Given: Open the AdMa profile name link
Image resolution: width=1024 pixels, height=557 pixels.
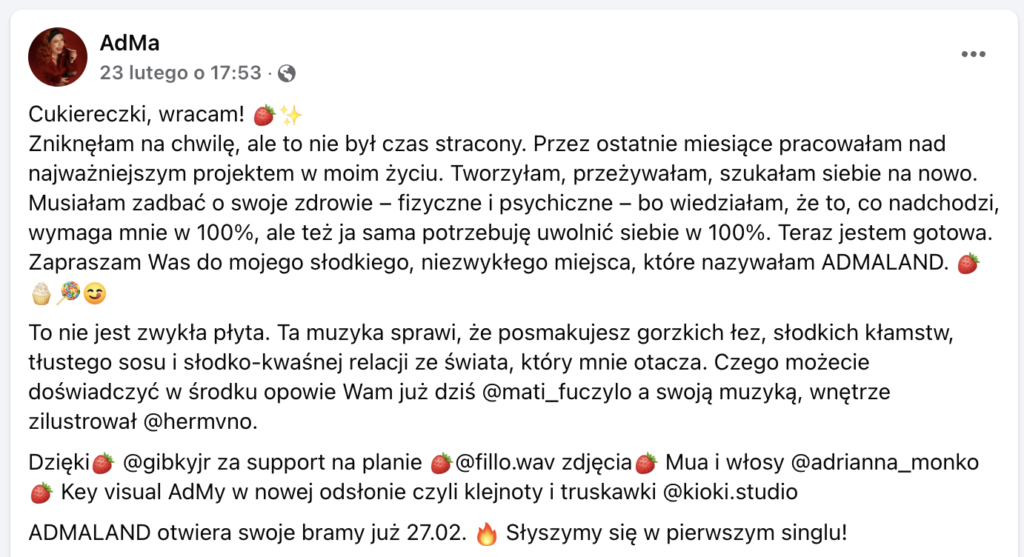Looking at the screenshot, I should click(130, 42).
